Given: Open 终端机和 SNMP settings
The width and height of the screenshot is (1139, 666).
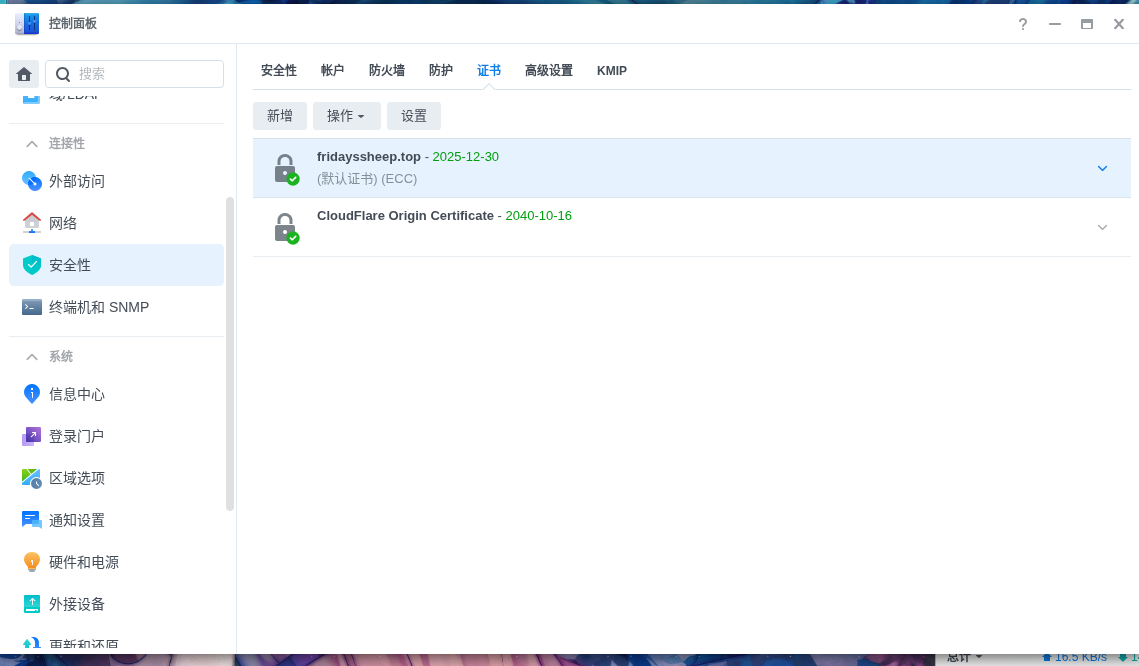Looking at the screenshot, I should click(99, 307).
